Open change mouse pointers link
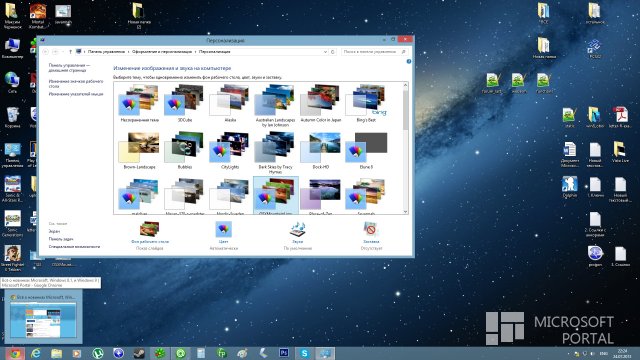Image resolution: width=640 pixels, height=360 pixels. (x=76, y=94)
